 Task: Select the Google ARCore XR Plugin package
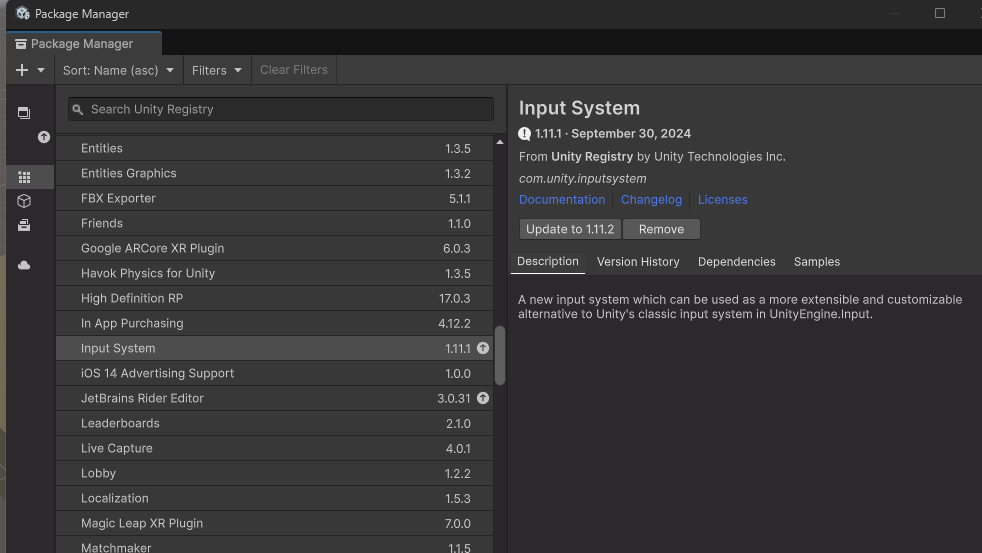coord(274,249)
